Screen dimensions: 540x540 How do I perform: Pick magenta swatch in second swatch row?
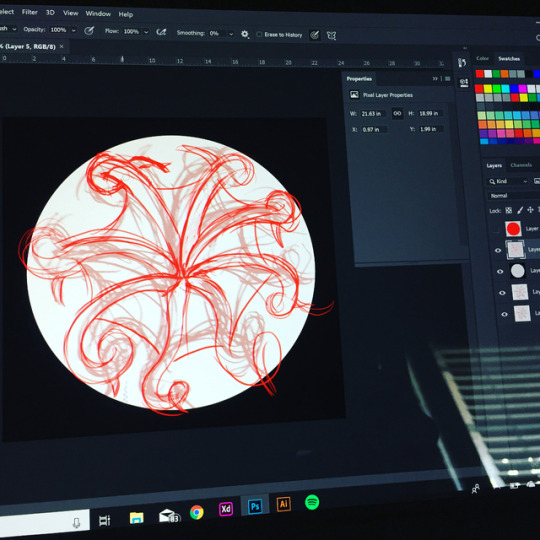522,89
